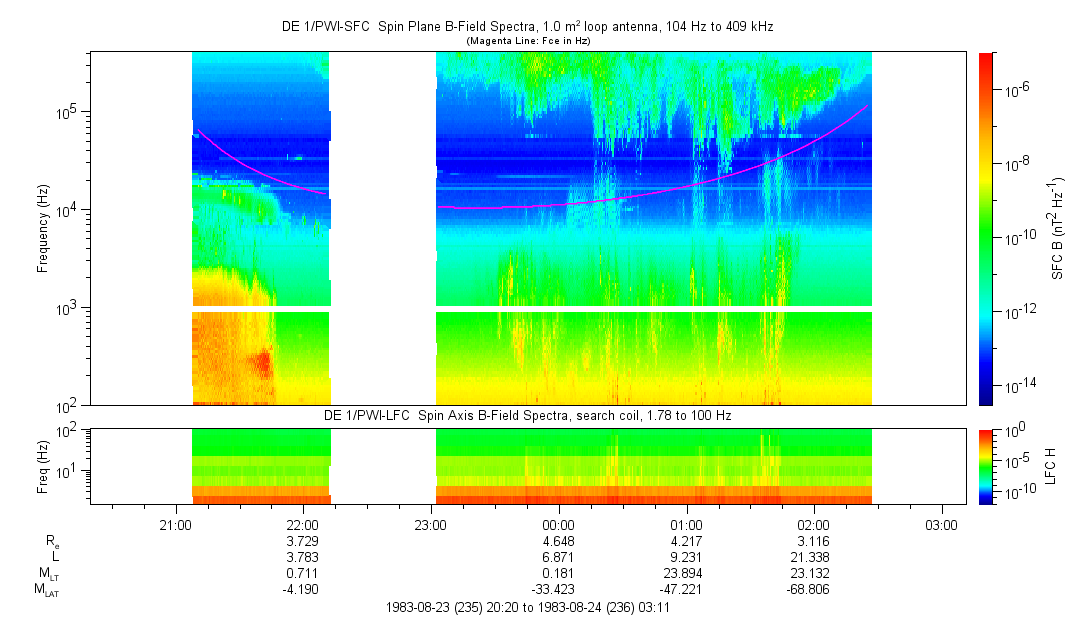Click the 03:00 time axis tick label

(941, 524)
